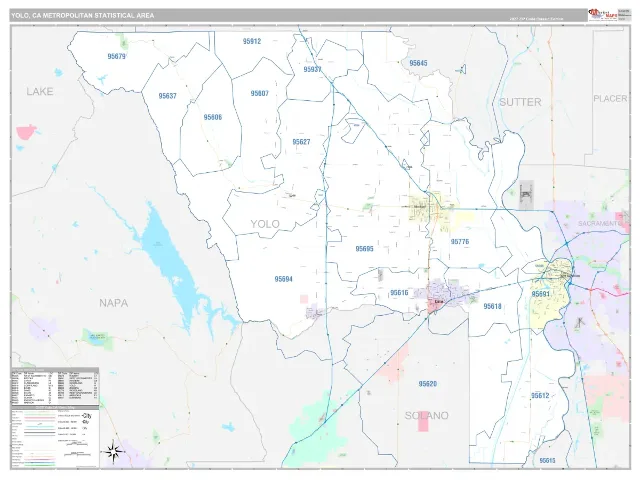Click ZIP code label 95694
Image resolution: width=640 pixels, height=480 pixels.
point(283,279)
